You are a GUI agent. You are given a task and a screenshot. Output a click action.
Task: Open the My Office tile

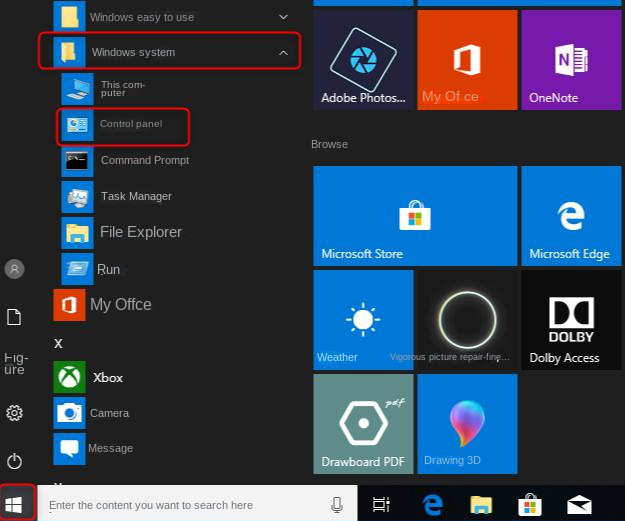point(467,60)
